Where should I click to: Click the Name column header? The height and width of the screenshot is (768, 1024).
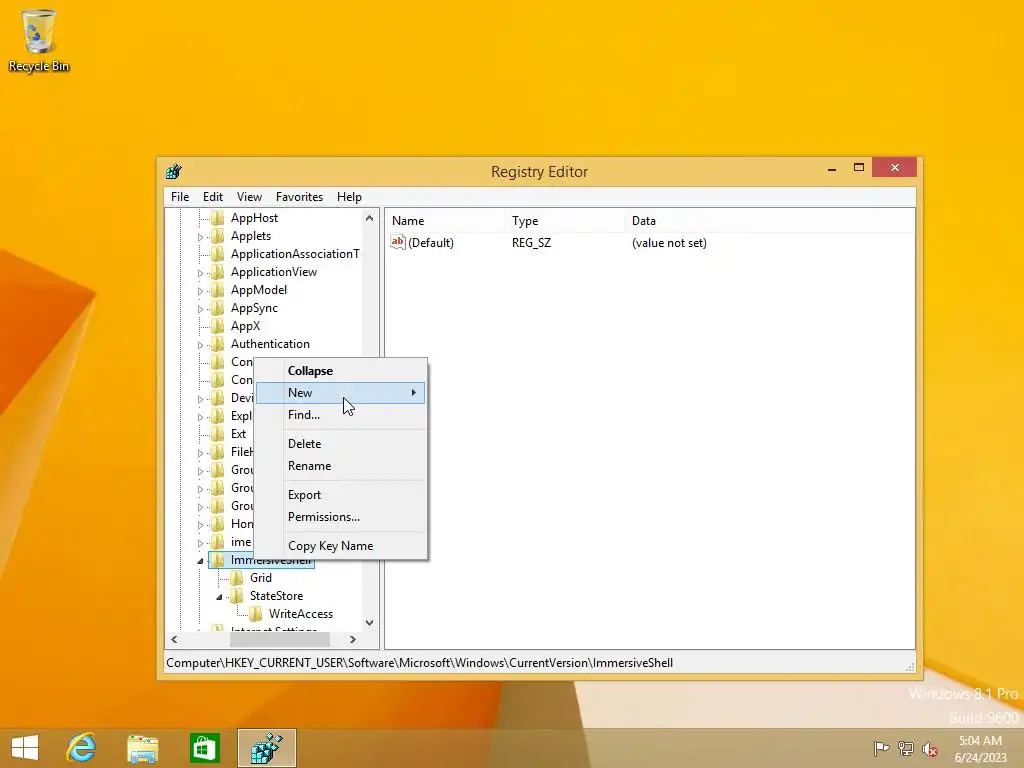click(445, 221)
